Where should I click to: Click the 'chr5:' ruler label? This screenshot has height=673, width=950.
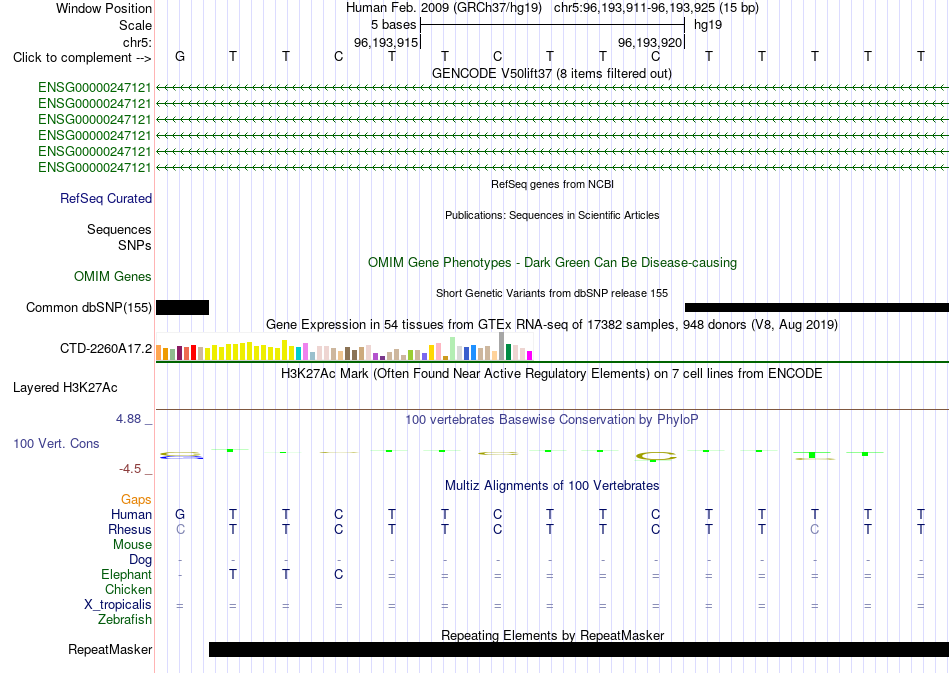pos(138,42)
